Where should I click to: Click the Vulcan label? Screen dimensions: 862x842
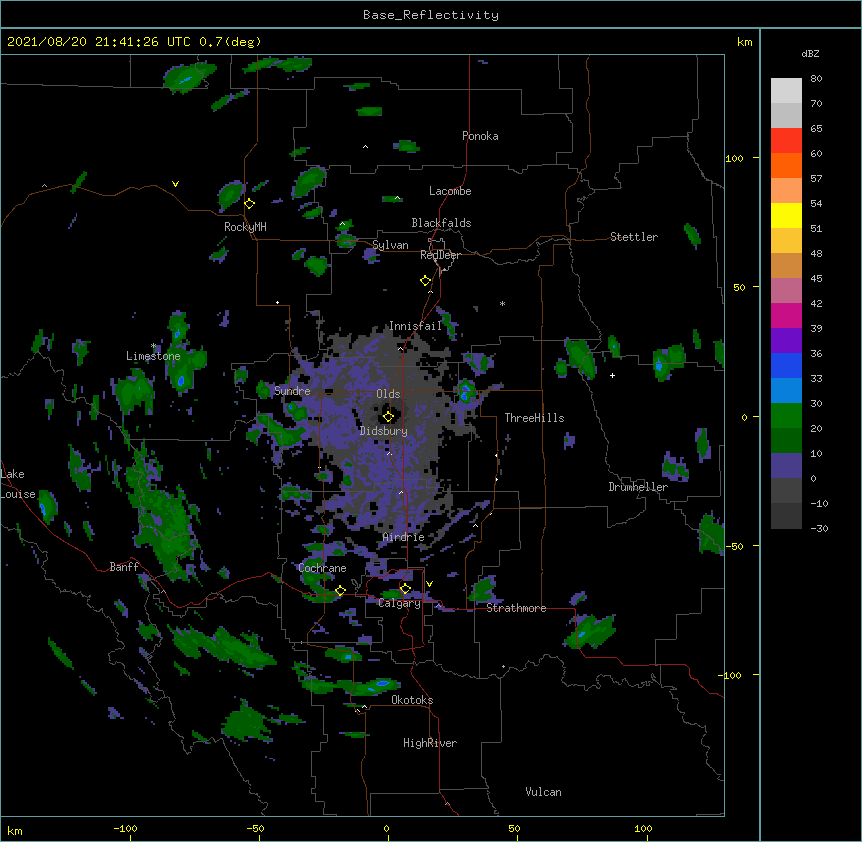(x=543, y=792)
